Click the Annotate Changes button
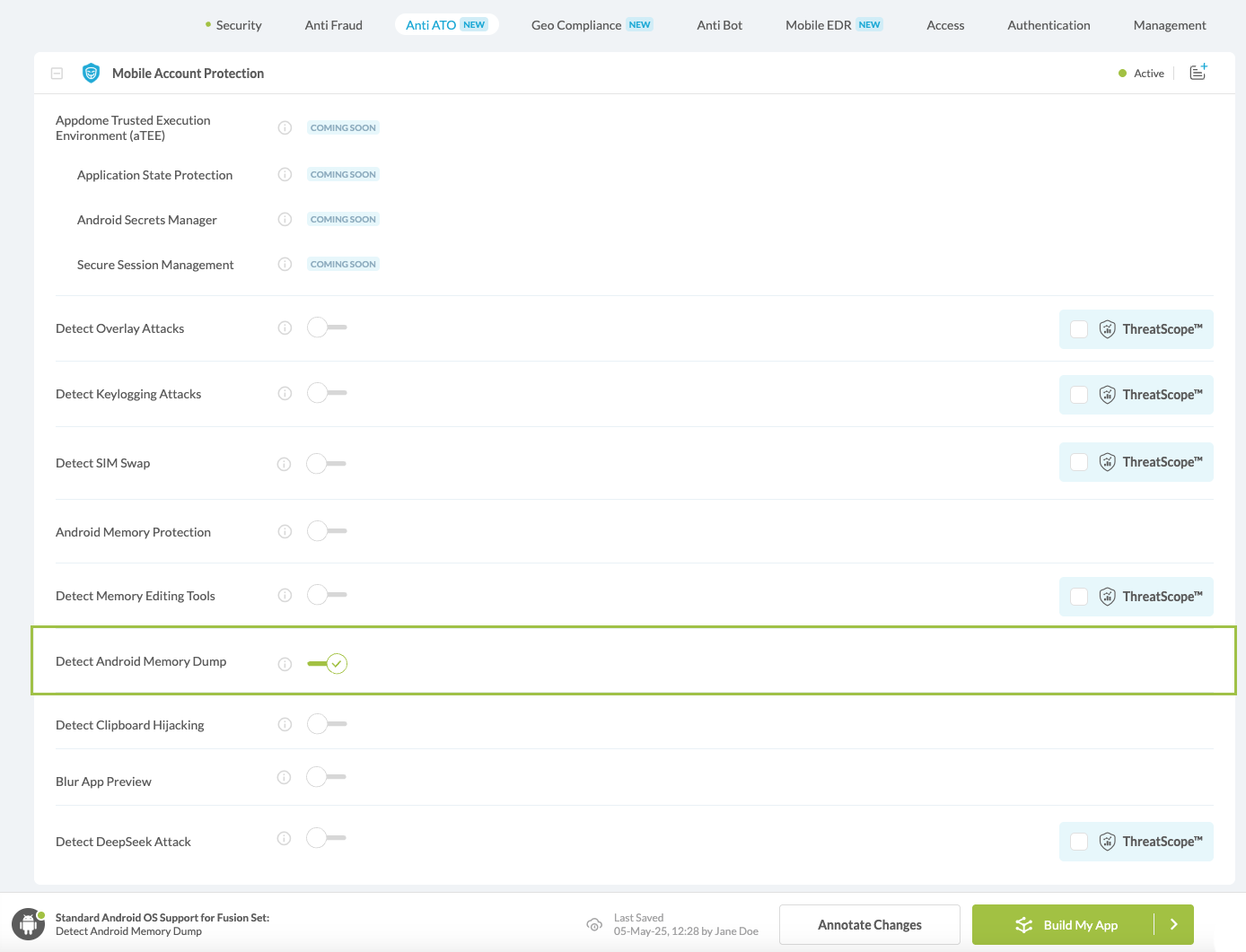Image resolution: width=1246 pixels, height=952 pixels. click(x=869, y=925)
